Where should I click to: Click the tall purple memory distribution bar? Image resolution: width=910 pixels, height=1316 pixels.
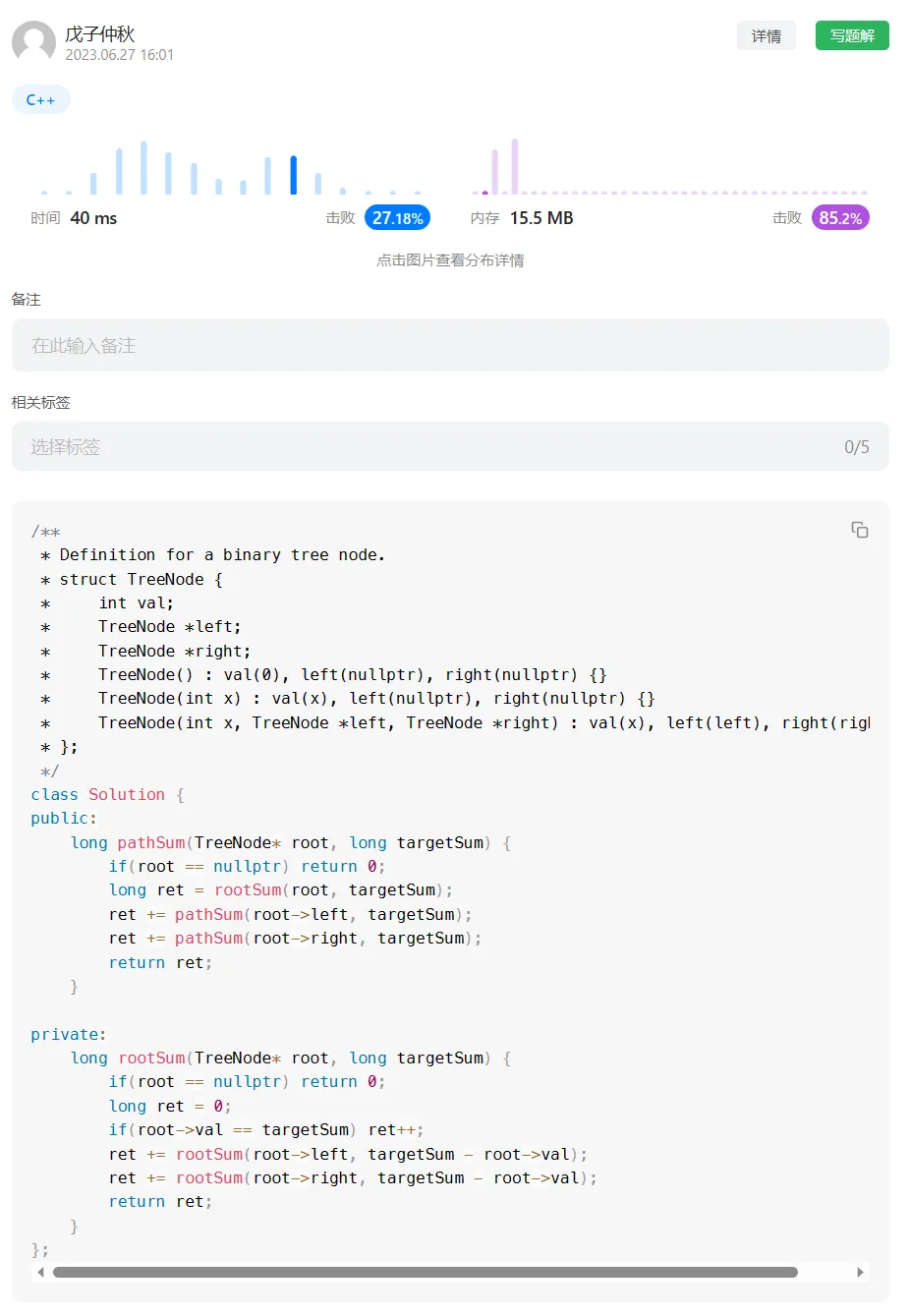[514, 166]
